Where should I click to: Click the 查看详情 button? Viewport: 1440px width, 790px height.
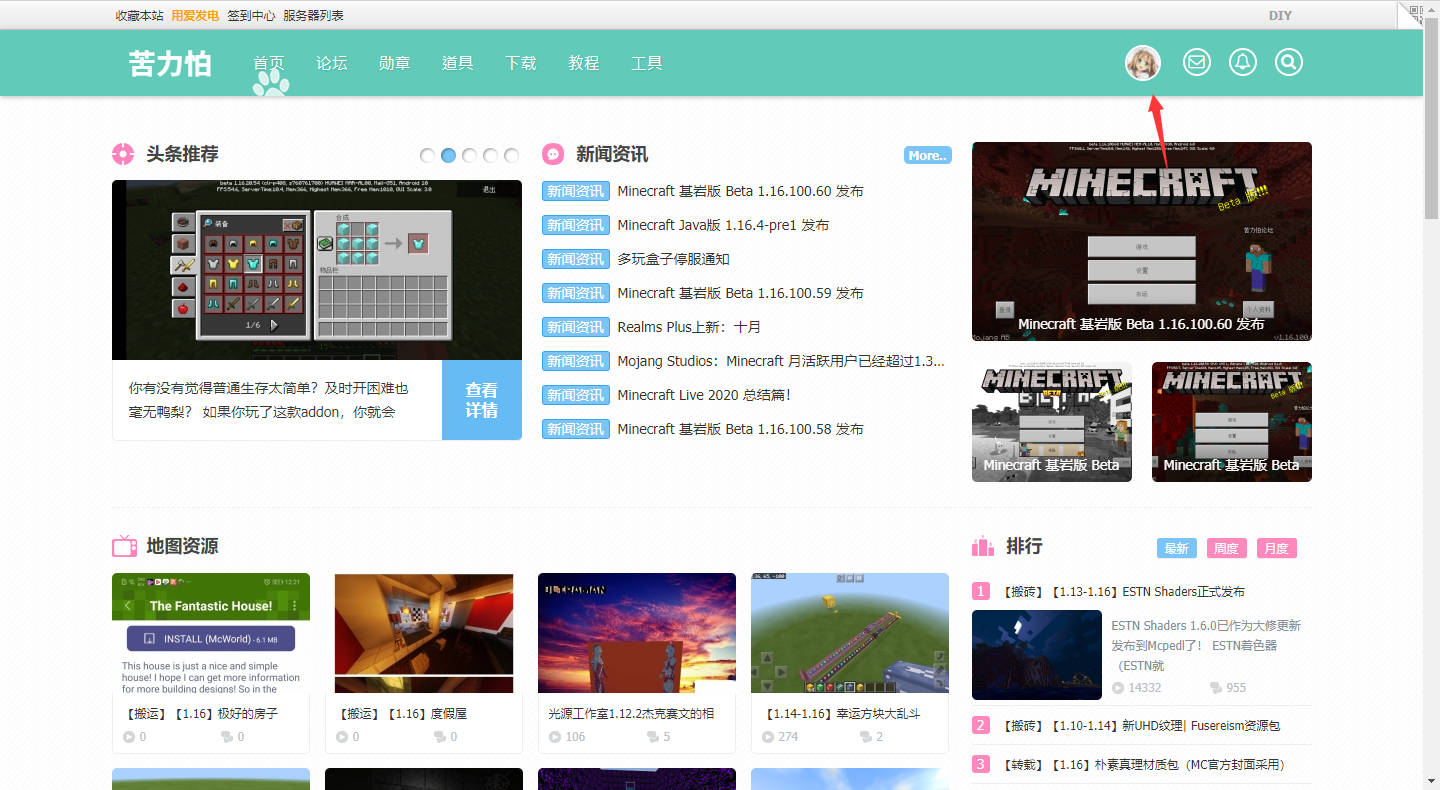[x=482, y=400]
